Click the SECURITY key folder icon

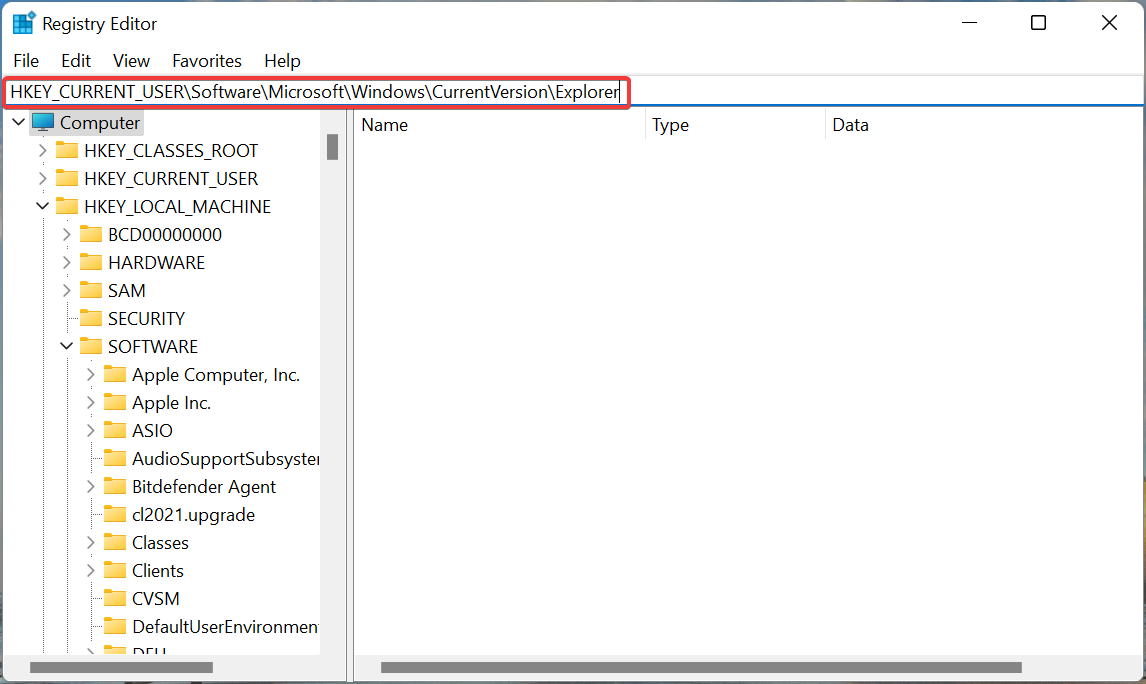tap(90, 318)
